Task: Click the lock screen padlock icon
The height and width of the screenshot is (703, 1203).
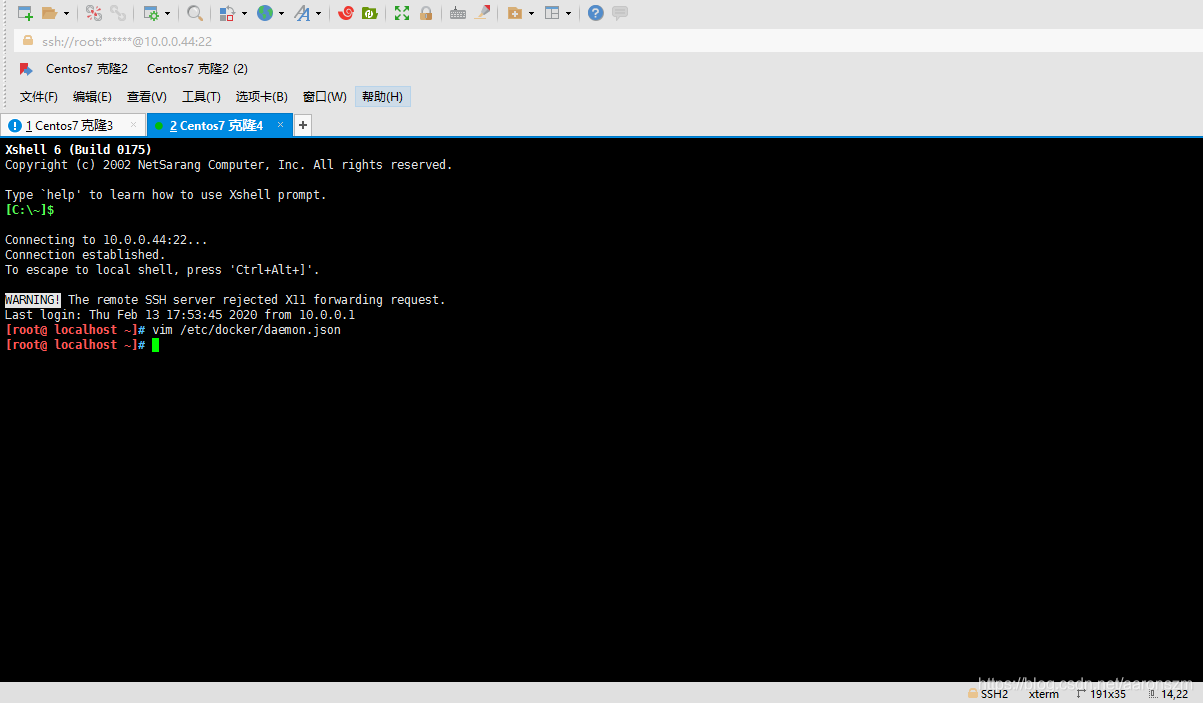Action: click(x=426, y=13)
